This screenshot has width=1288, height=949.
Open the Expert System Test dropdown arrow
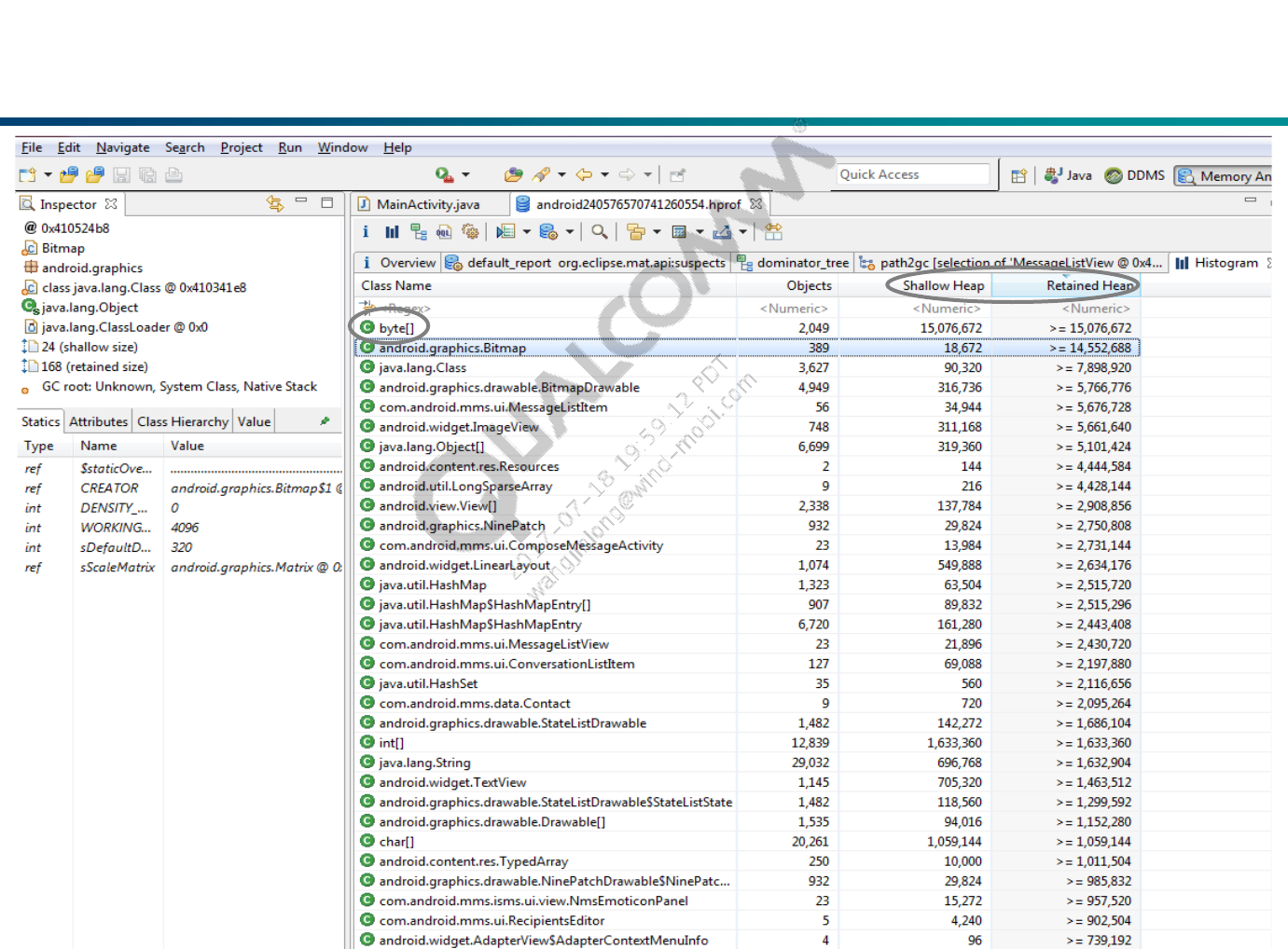(x=526, y=231)
